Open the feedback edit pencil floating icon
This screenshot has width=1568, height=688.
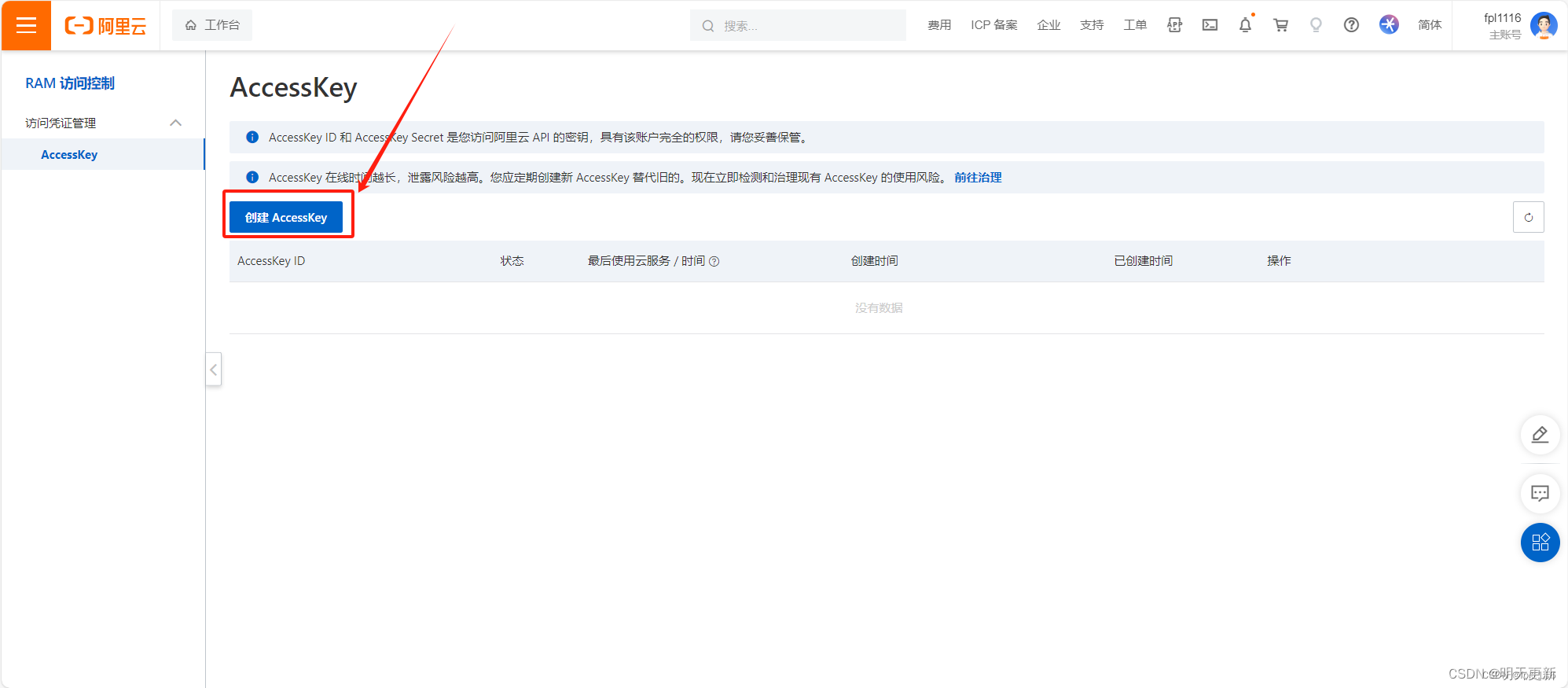pos(1540,435)
